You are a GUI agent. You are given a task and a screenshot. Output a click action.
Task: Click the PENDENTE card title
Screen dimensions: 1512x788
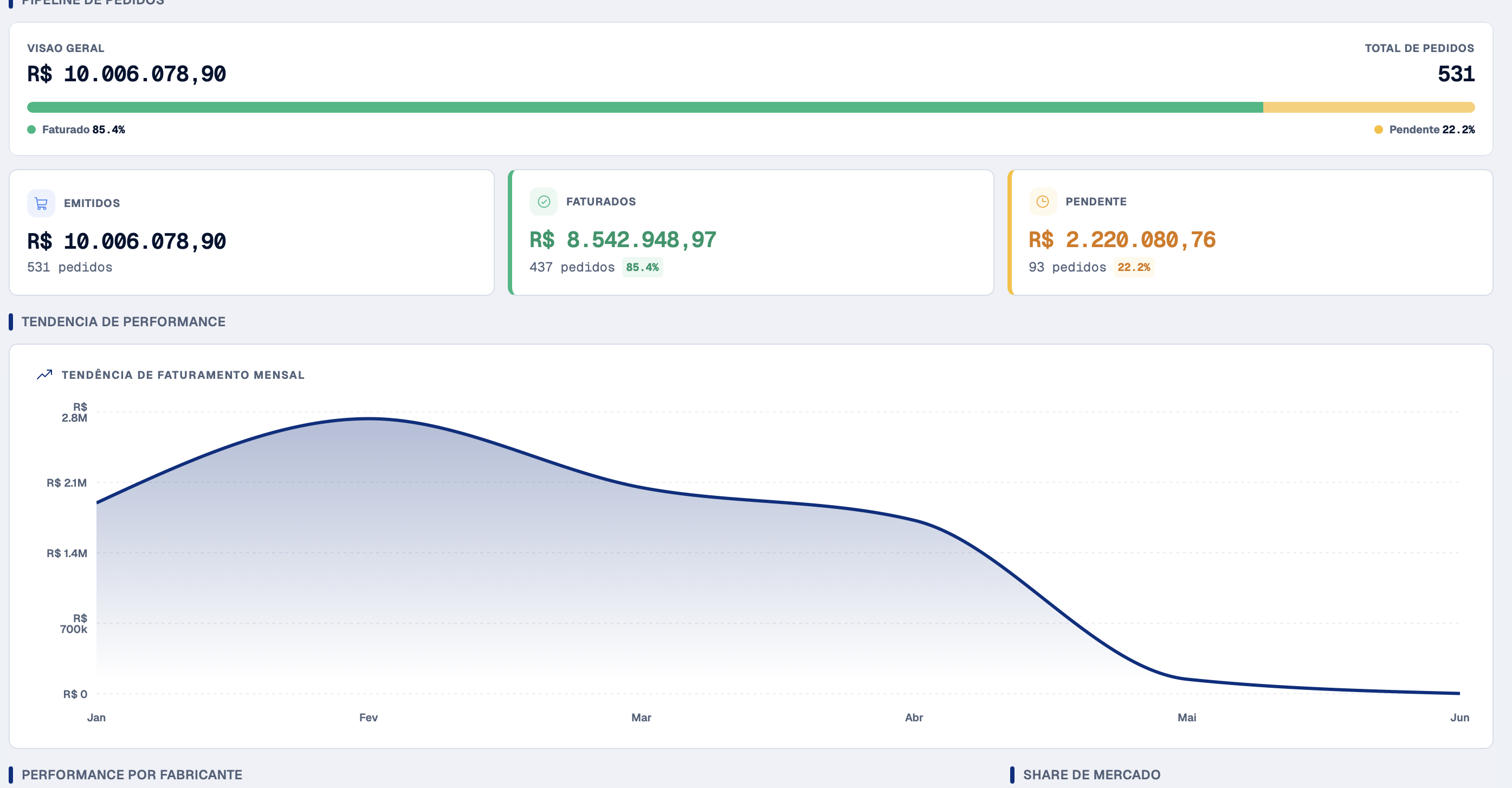1096,202
